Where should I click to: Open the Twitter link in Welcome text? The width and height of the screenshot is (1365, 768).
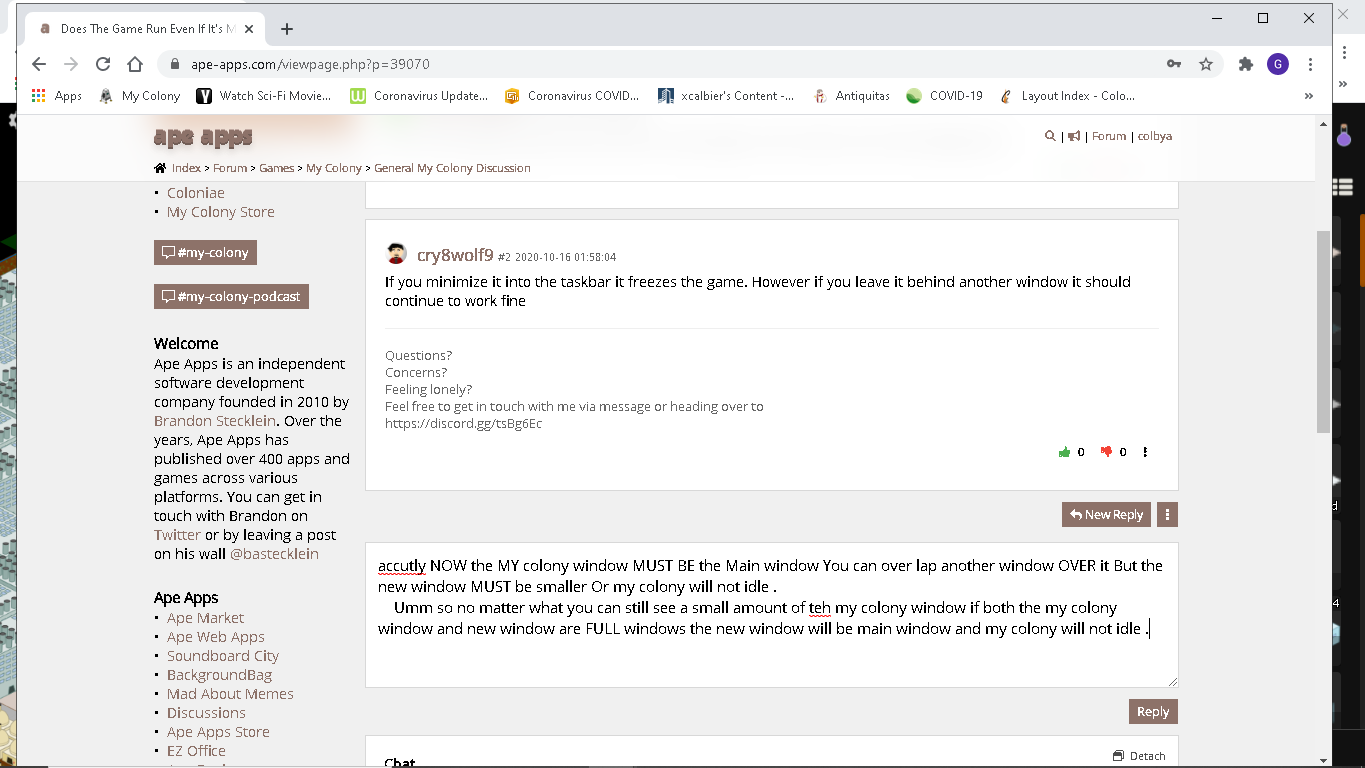click(x=177, y=535)
